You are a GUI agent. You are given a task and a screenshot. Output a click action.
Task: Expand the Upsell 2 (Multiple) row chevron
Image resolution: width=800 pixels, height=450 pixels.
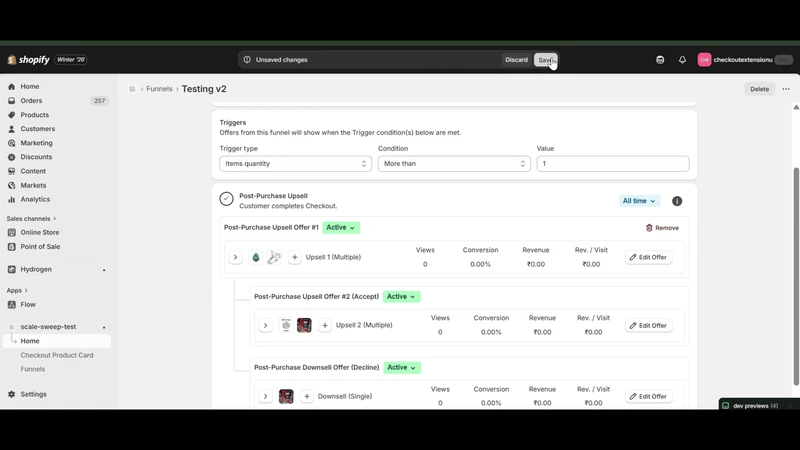265,325
